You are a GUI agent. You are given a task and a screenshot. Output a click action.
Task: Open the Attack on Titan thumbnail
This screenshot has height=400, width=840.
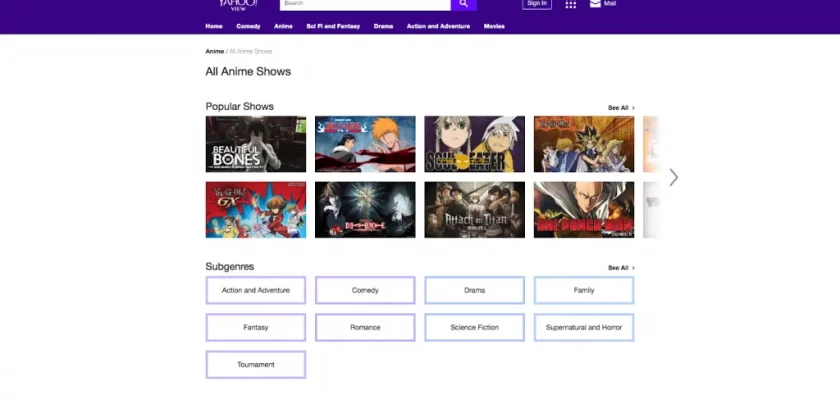pyautogui.click(x=475, y=210)
